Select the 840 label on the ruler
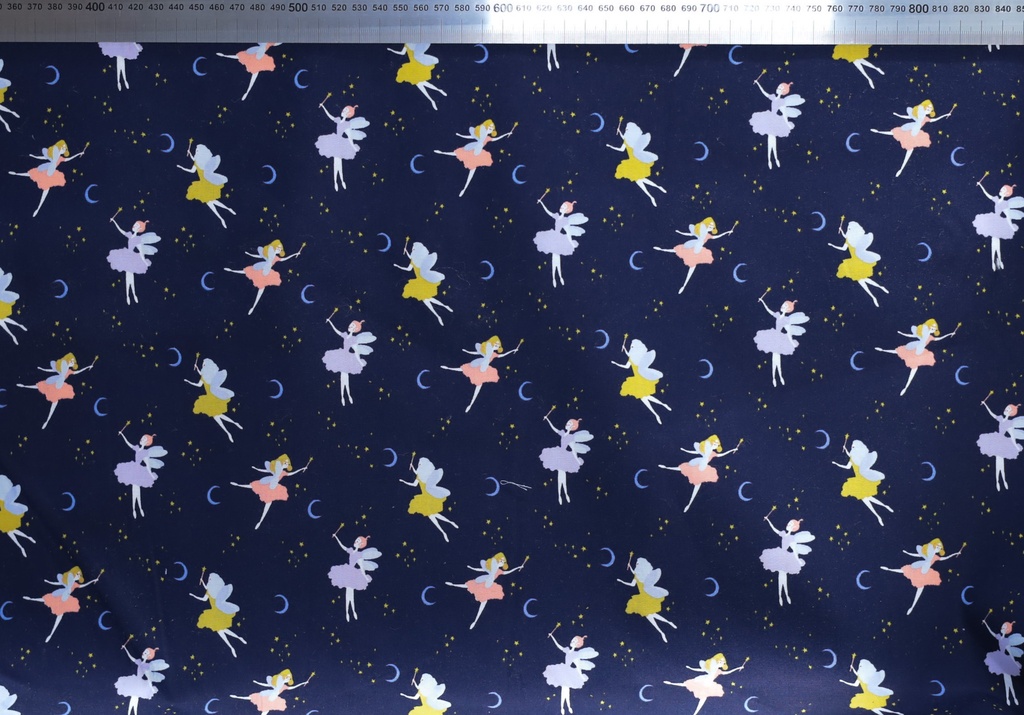The width and height of the screenshot is (1024, 715). pos(1003,8)
